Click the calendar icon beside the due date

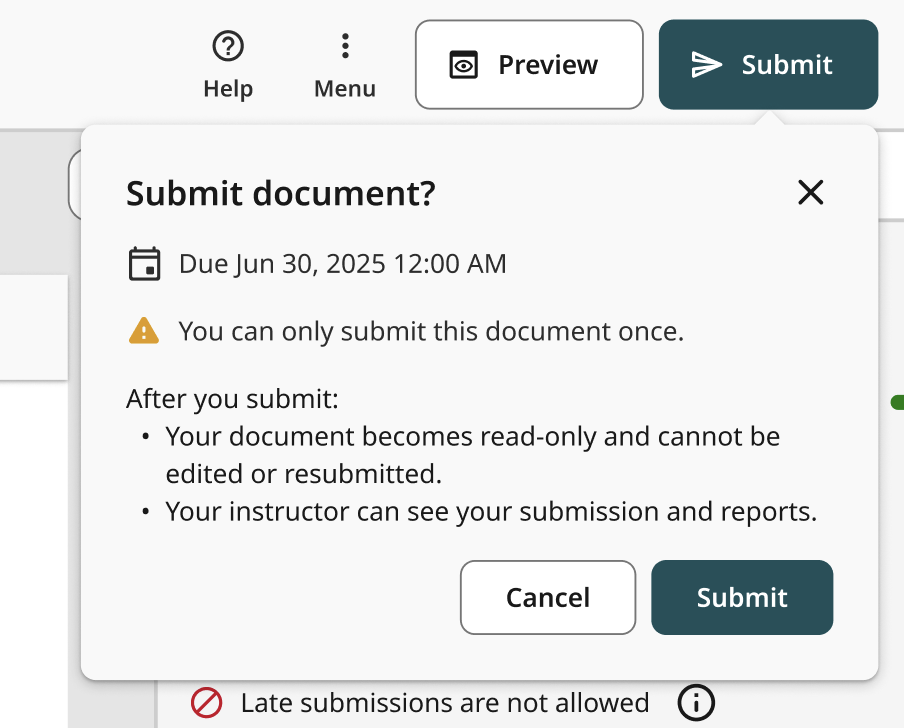coord(145,264)
